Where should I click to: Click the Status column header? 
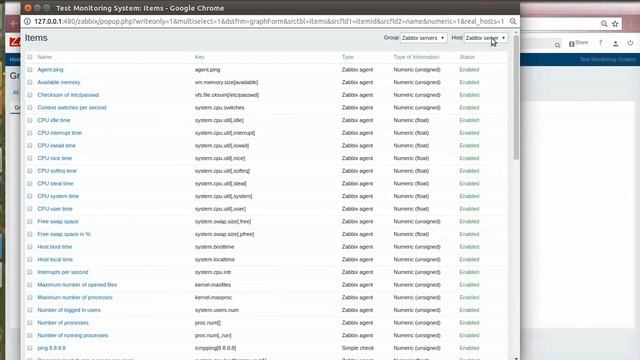(x=467, y=57)
